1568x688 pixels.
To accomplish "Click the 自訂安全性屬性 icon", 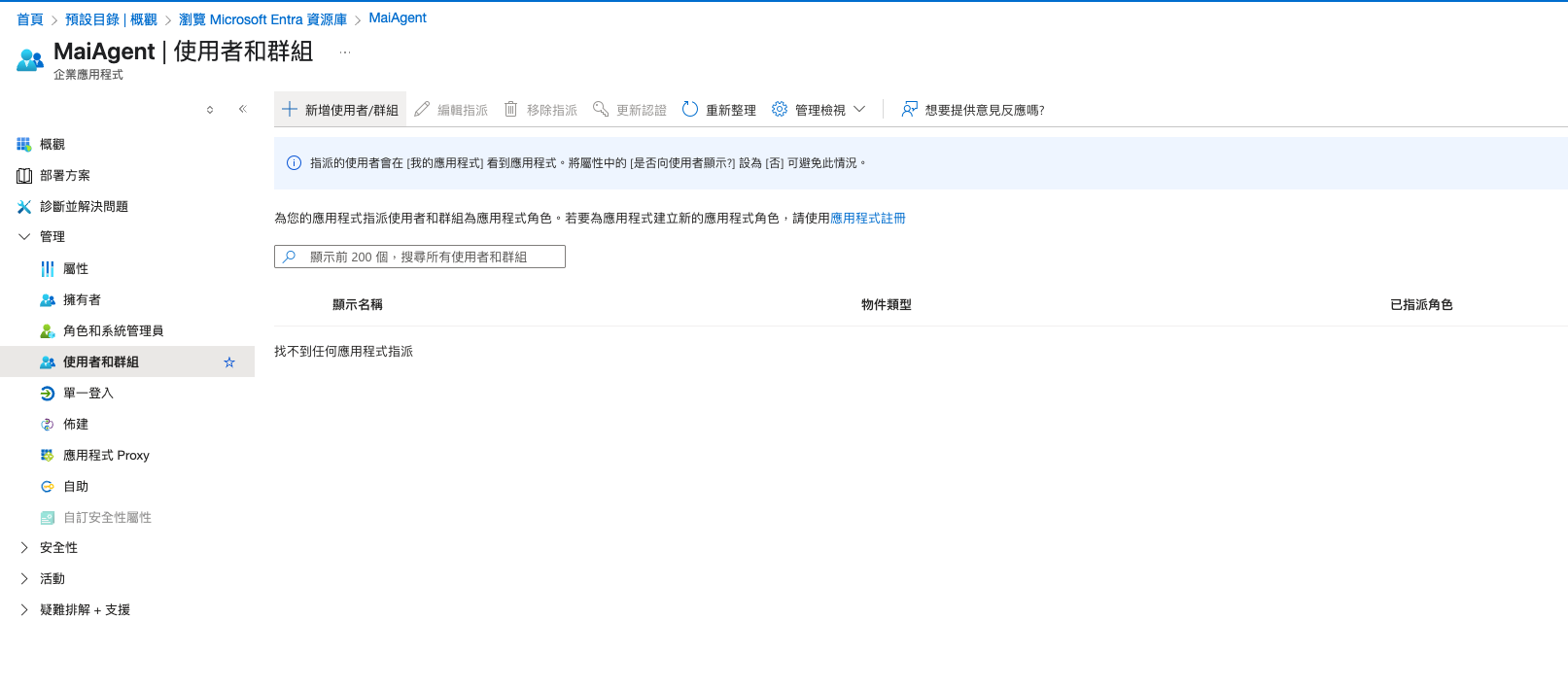I will click(48, 518).
